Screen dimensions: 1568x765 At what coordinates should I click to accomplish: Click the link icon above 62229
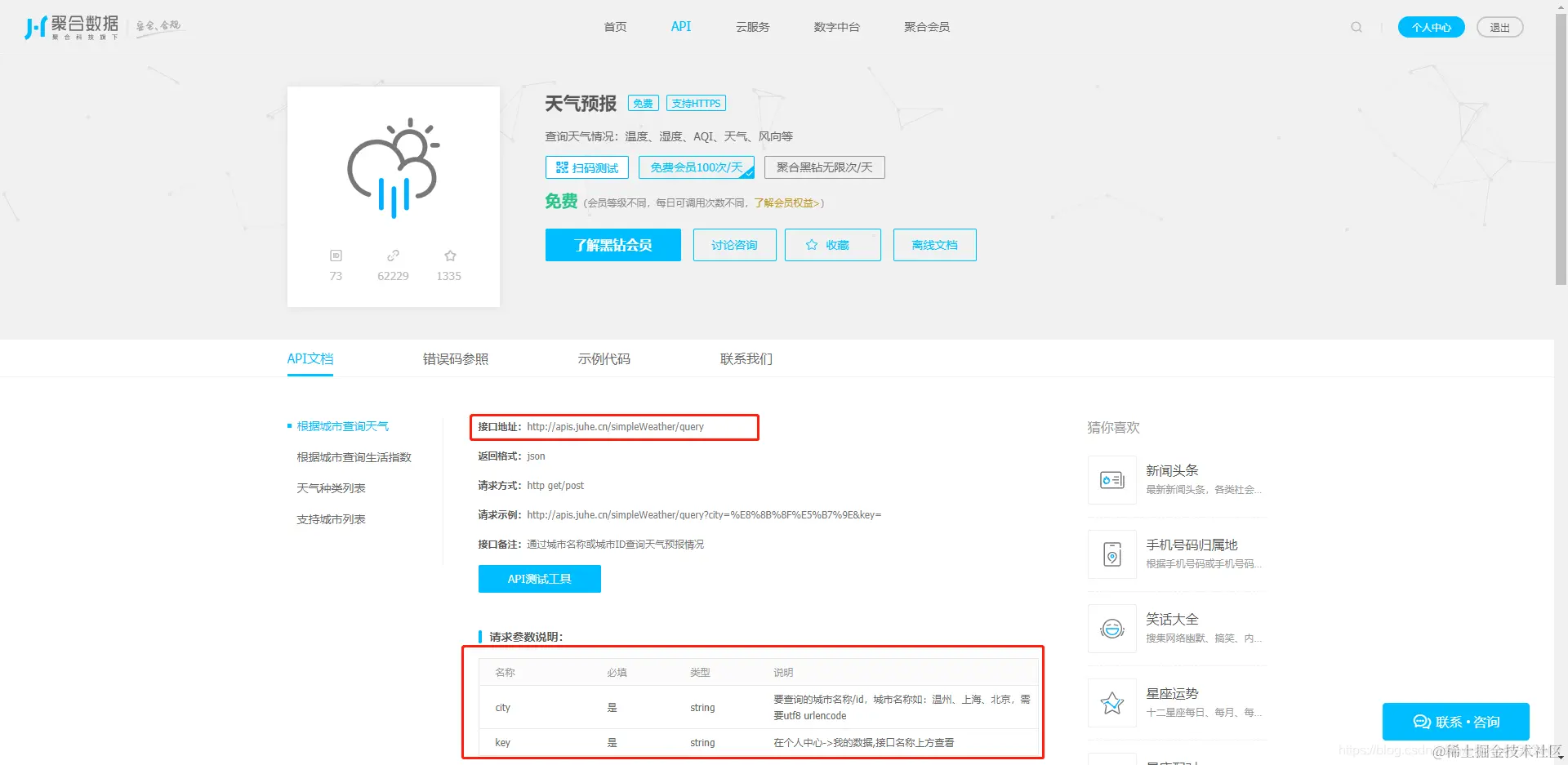tap(393, 256)
